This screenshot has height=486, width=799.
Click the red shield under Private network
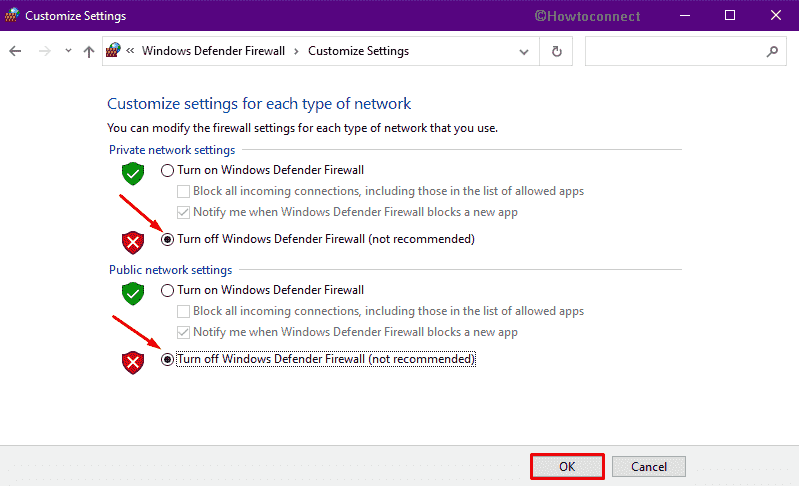pyautogui.click(x=133, y=242)
